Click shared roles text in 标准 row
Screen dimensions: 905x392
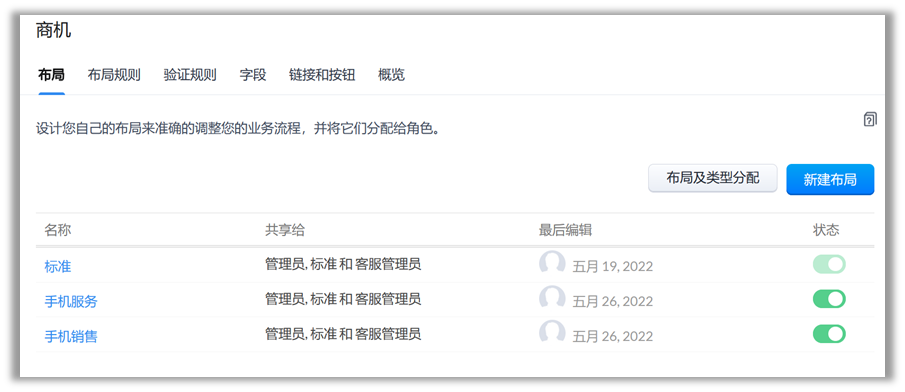pyautogui.click(x=343, y=264)
